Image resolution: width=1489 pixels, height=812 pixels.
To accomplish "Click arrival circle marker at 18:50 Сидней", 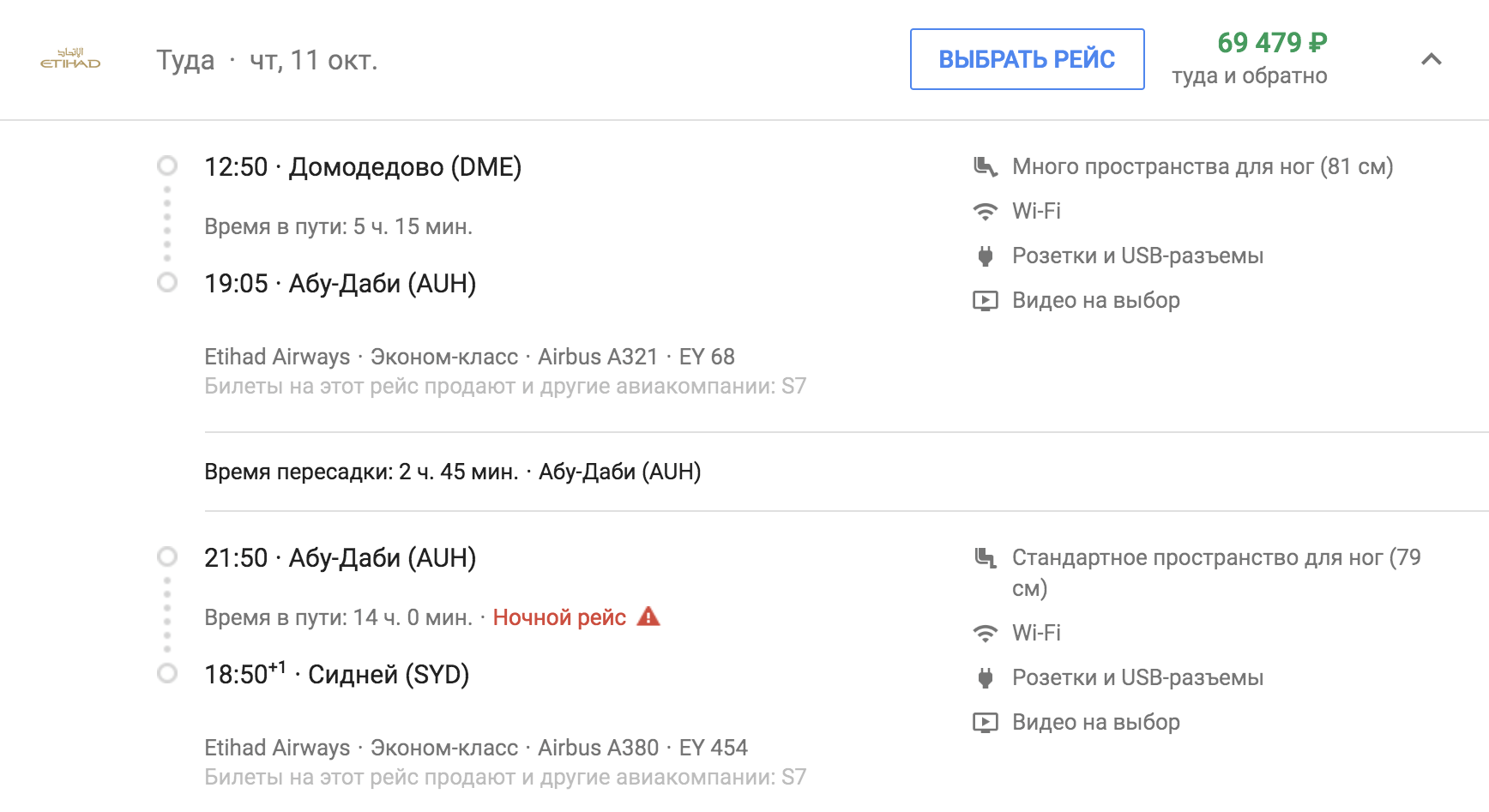I will [167, 673].
